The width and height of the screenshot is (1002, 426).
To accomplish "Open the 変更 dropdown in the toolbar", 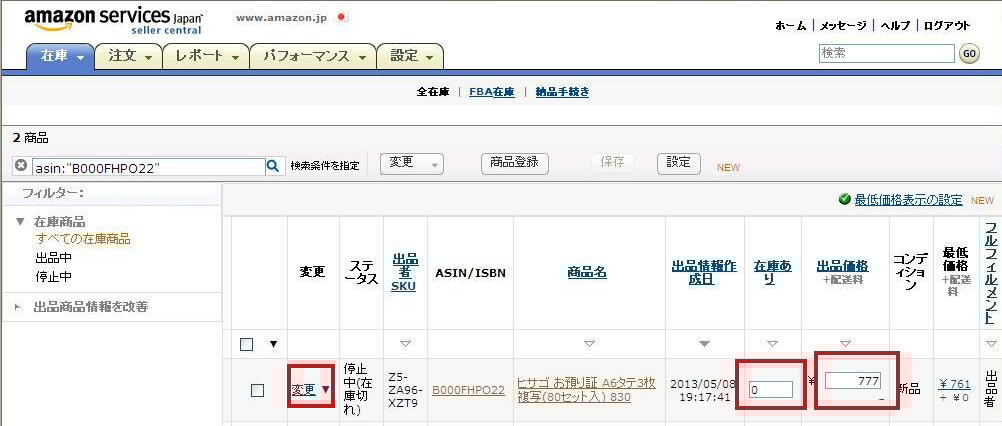I will point(411,163).
